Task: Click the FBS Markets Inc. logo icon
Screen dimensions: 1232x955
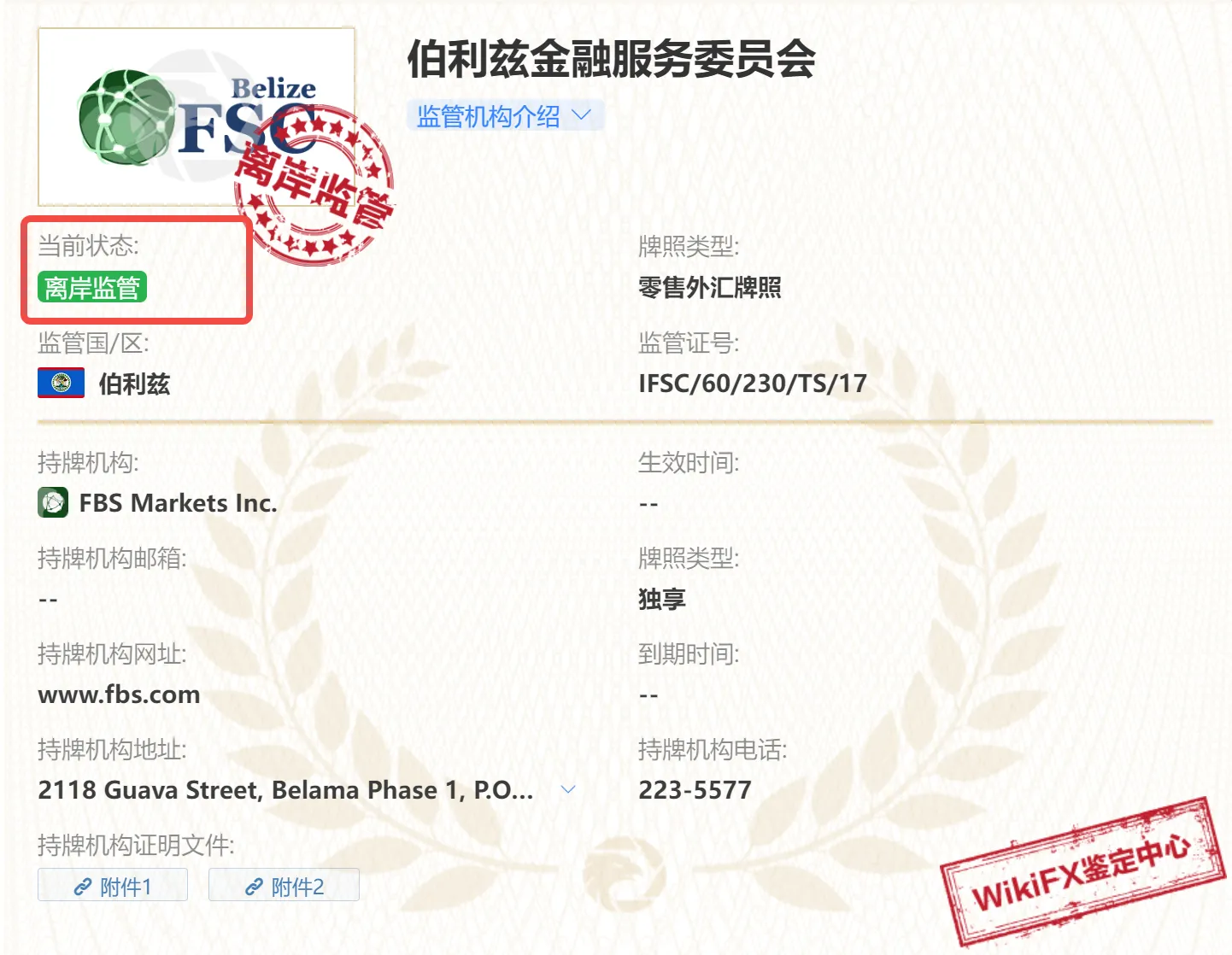Action: pyautogui.click(x=53, y=502)
